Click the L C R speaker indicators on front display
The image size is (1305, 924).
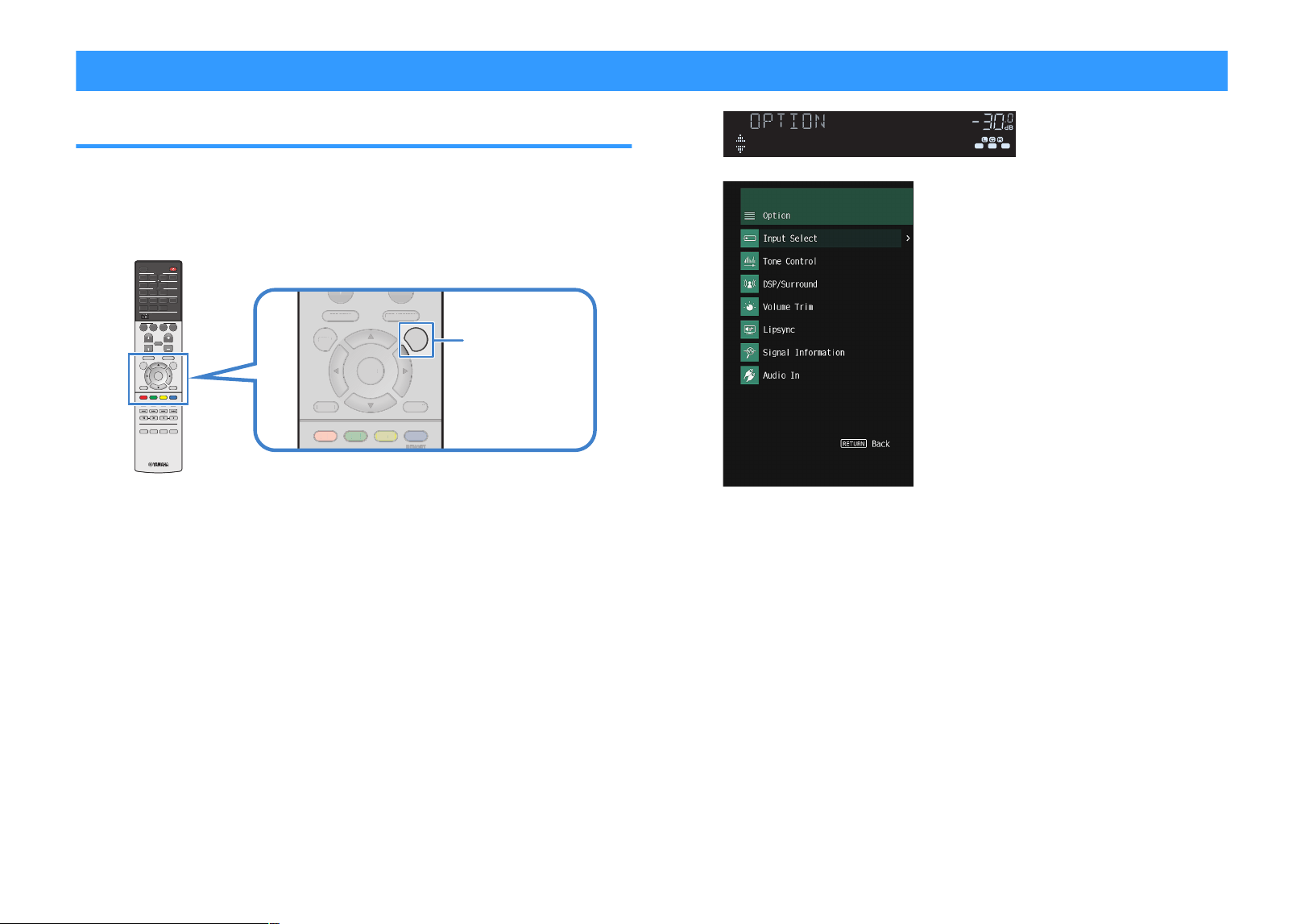(x=992, y=143)
